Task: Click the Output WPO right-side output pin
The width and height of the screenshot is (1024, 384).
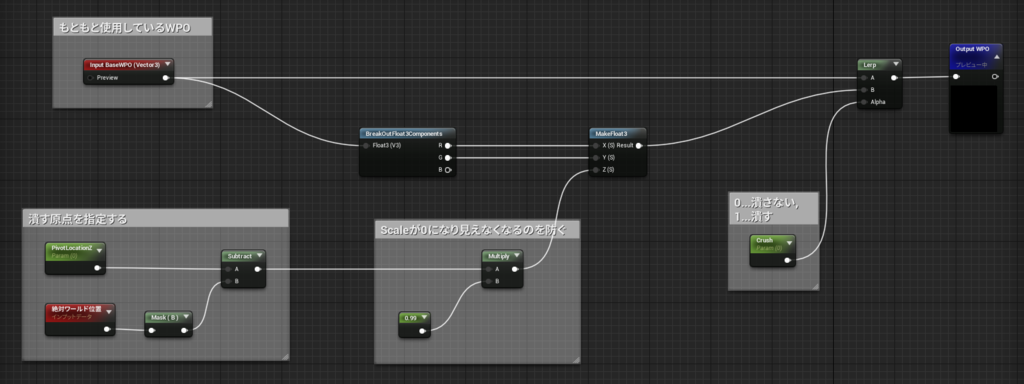Action: 995,76
